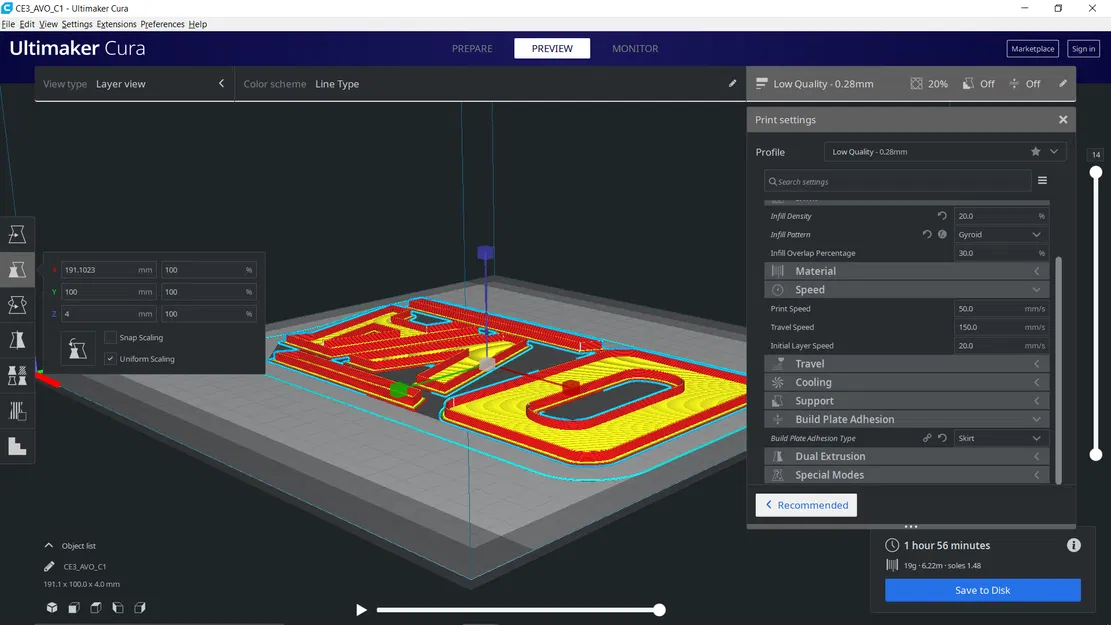The image size is (1111, 625).
Task: Edit color scheme with pencil icon
Action: point(733,84)
